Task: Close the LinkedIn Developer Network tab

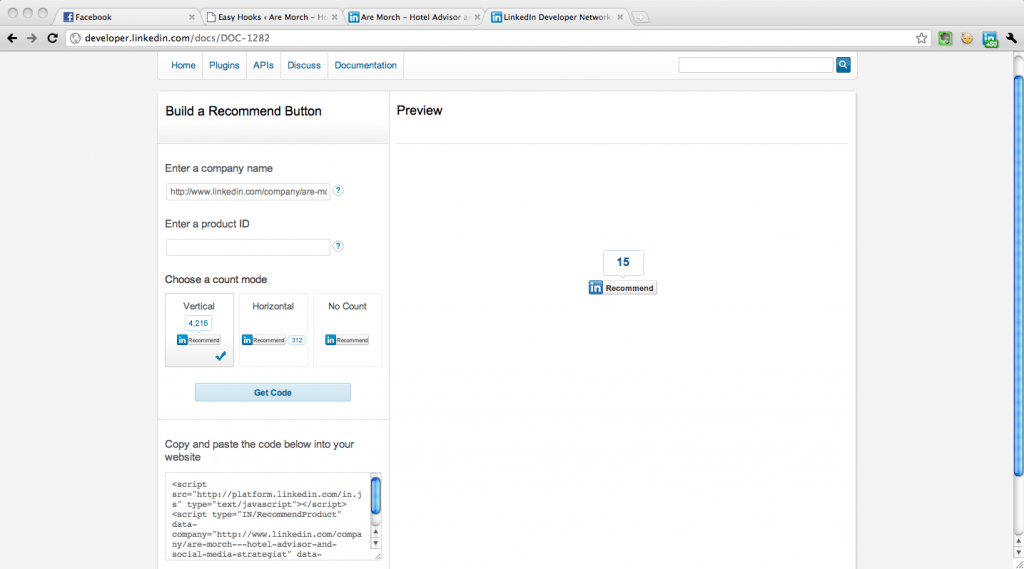Action: click(x=620, y=18)
